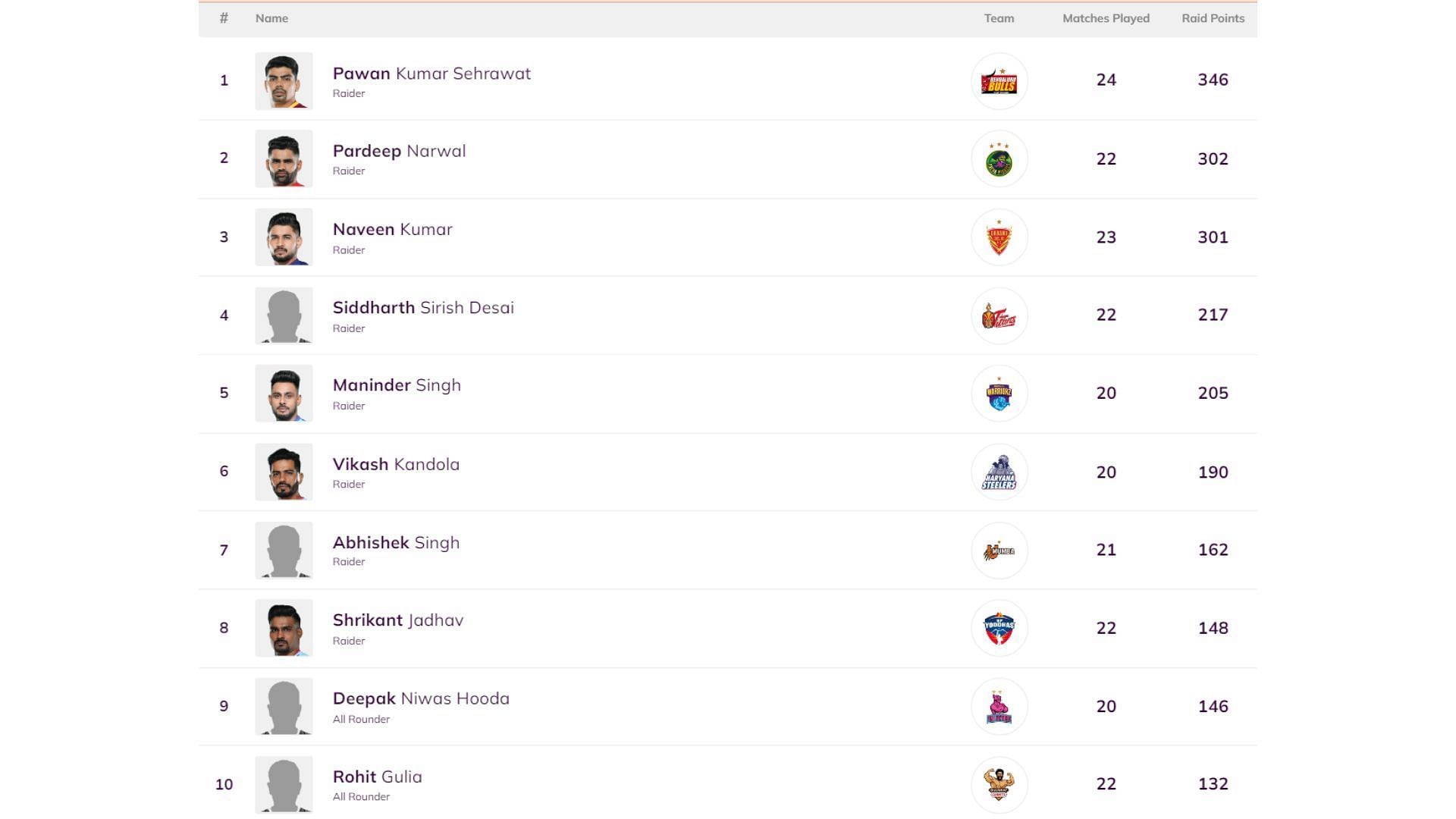This screenshot has width=1456, height=819.
Task: Click Shrikant Jadhav's player photo
Action: [x=284, y=628]
